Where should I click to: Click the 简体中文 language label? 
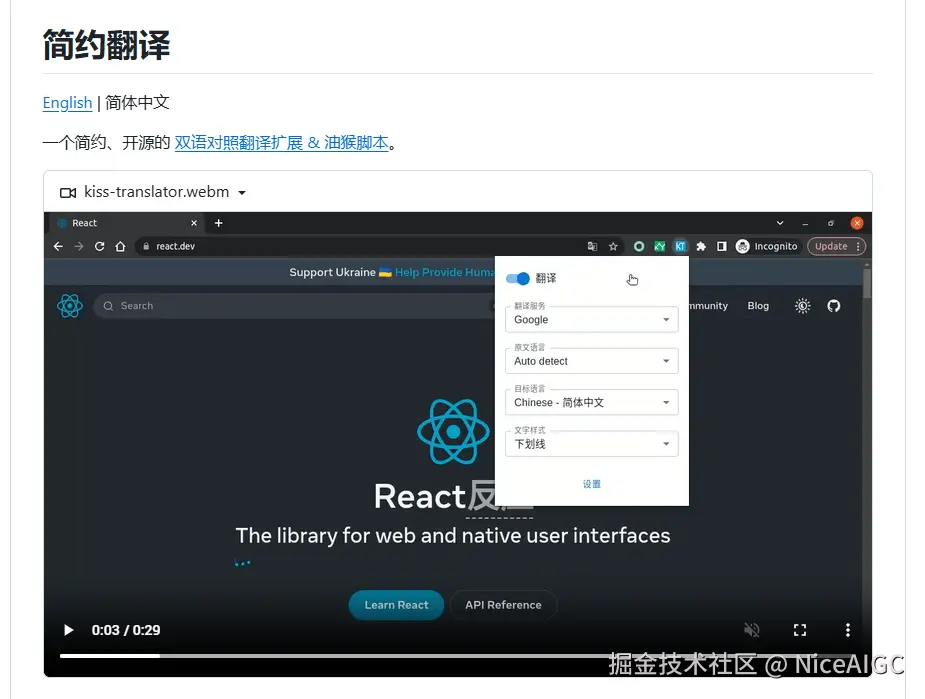coord(137,103)
